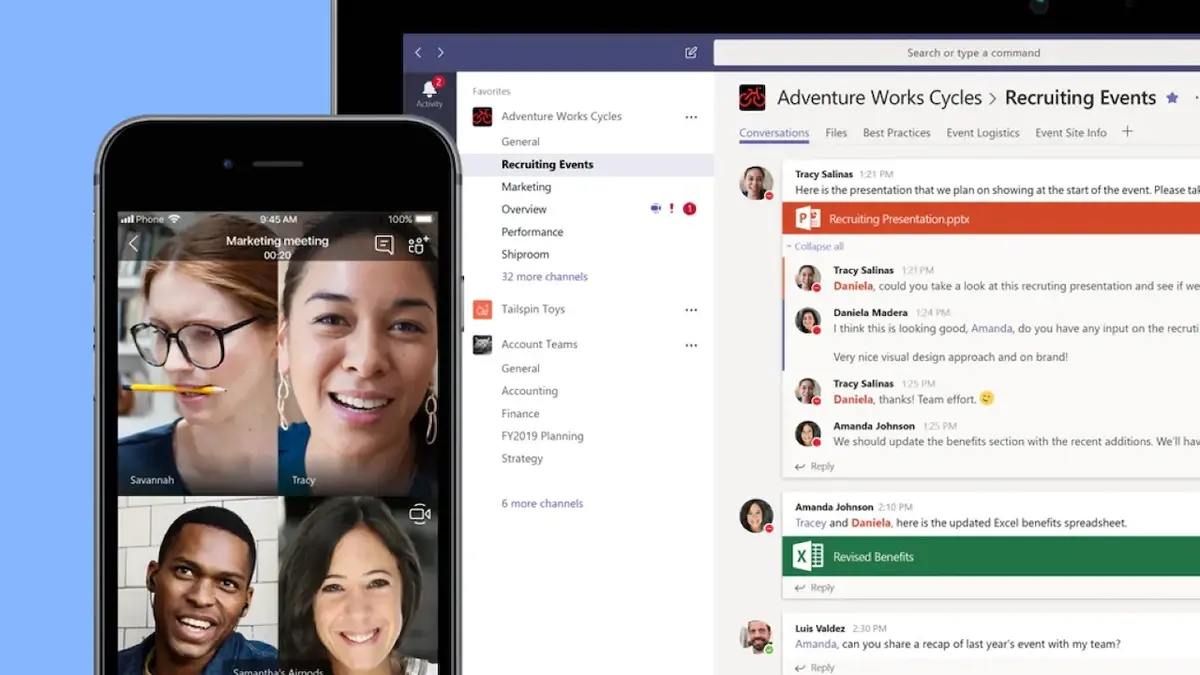Open the FY2019 Planning channel

542,436
